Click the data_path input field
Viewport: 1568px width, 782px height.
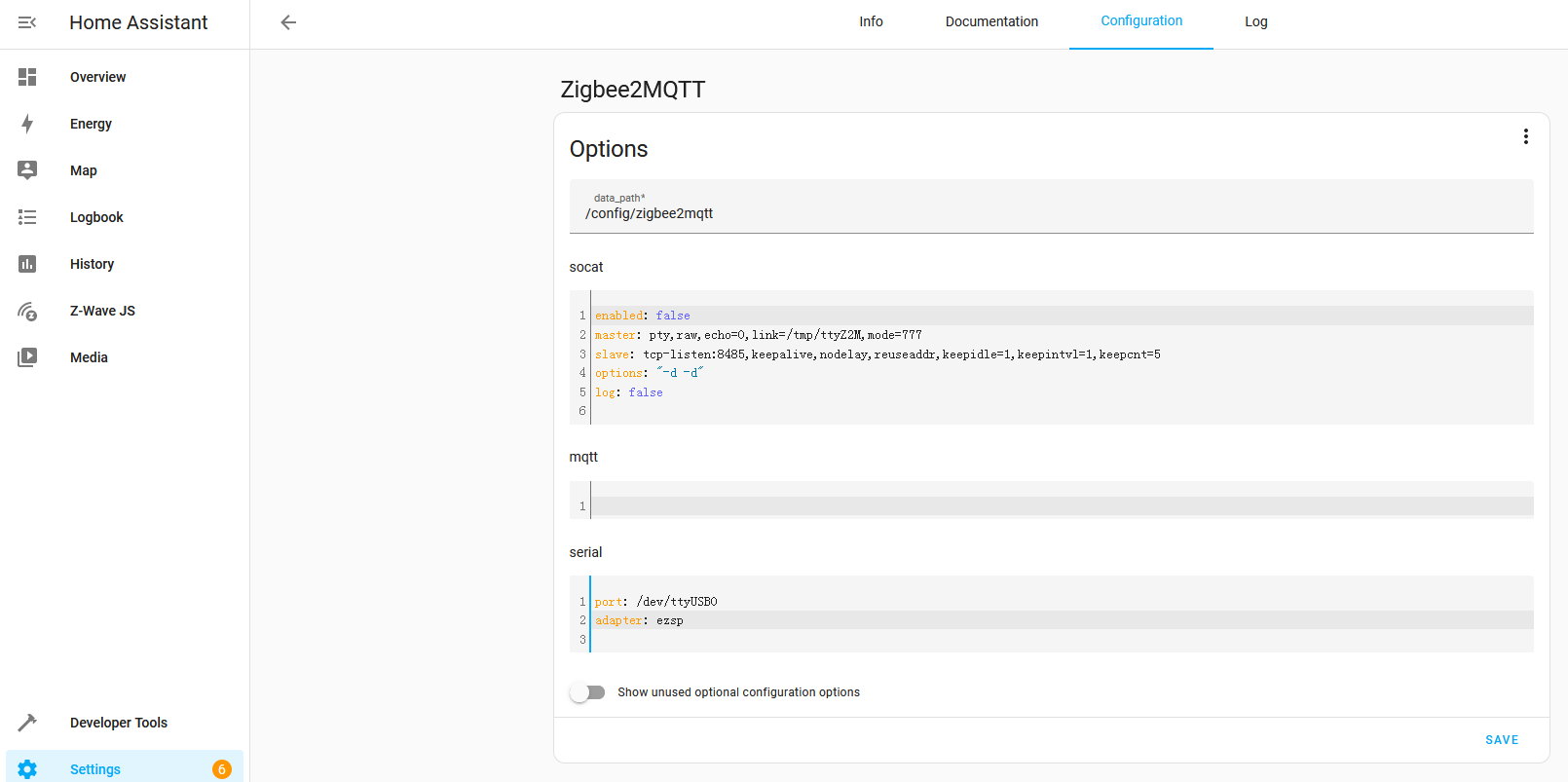pyautogui.click(x=1051, y=206)
